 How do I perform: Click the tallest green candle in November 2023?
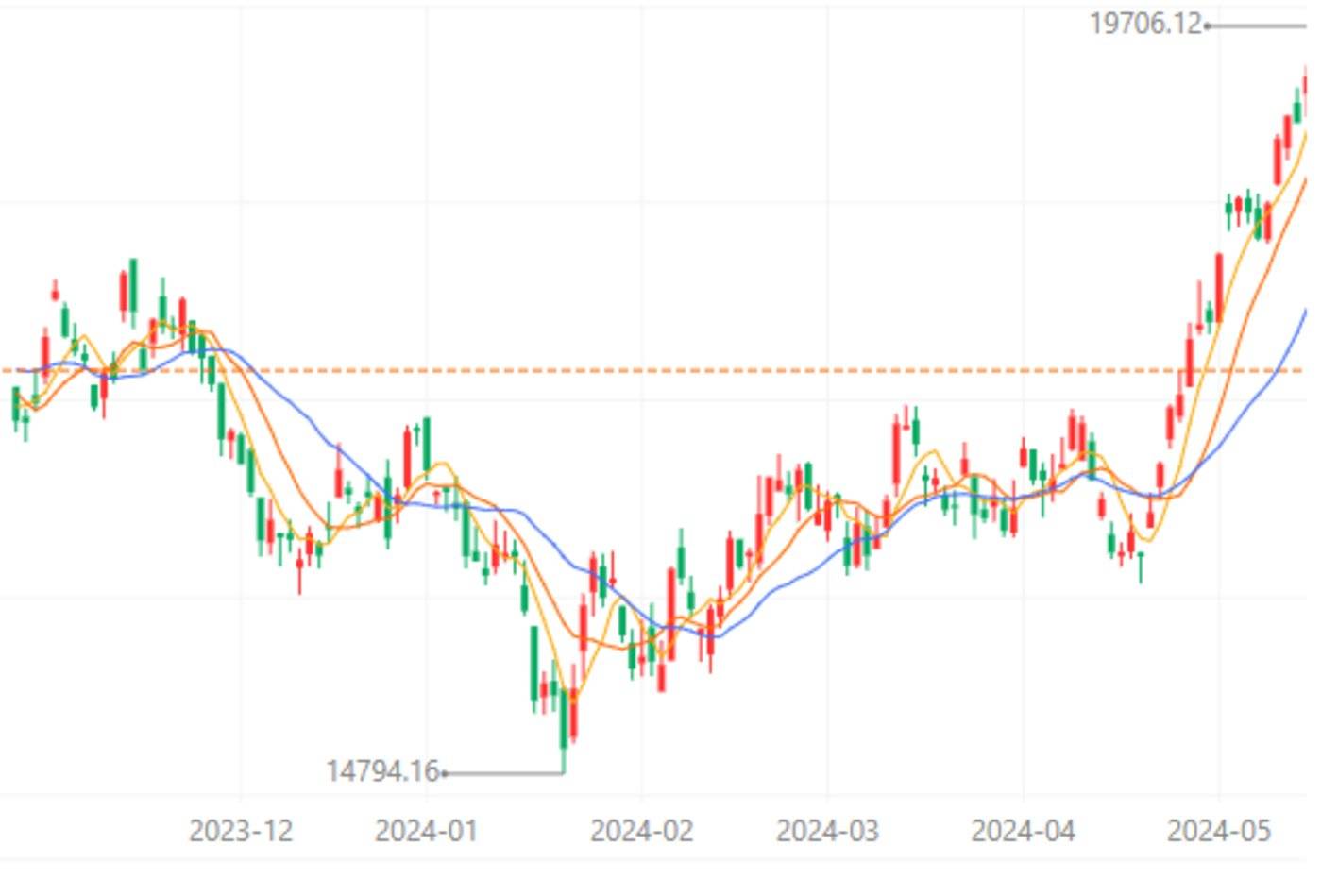tap(133, 283)
